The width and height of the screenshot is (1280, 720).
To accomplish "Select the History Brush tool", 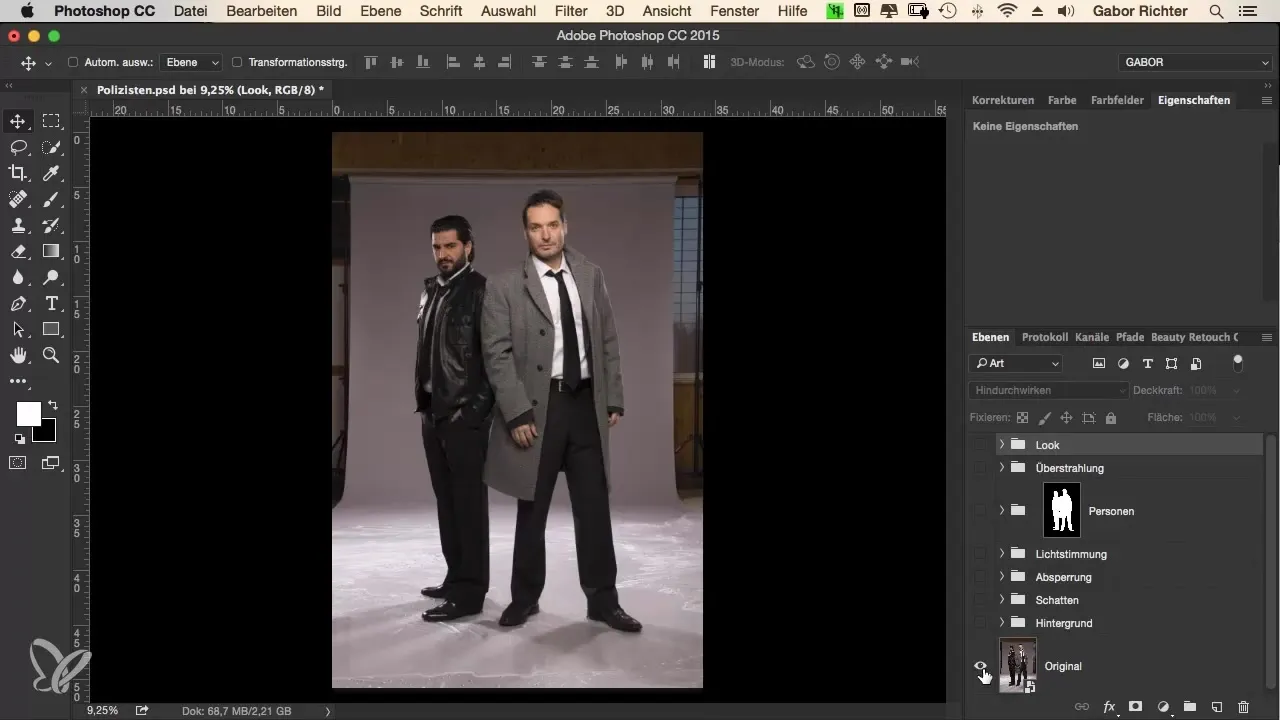I will [51, 226].
